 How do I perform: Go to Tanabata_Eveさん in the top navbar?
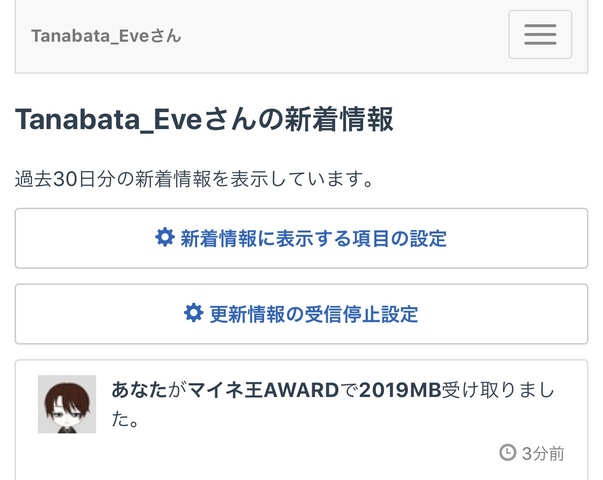pyautogui.click(x=106, y=36)
